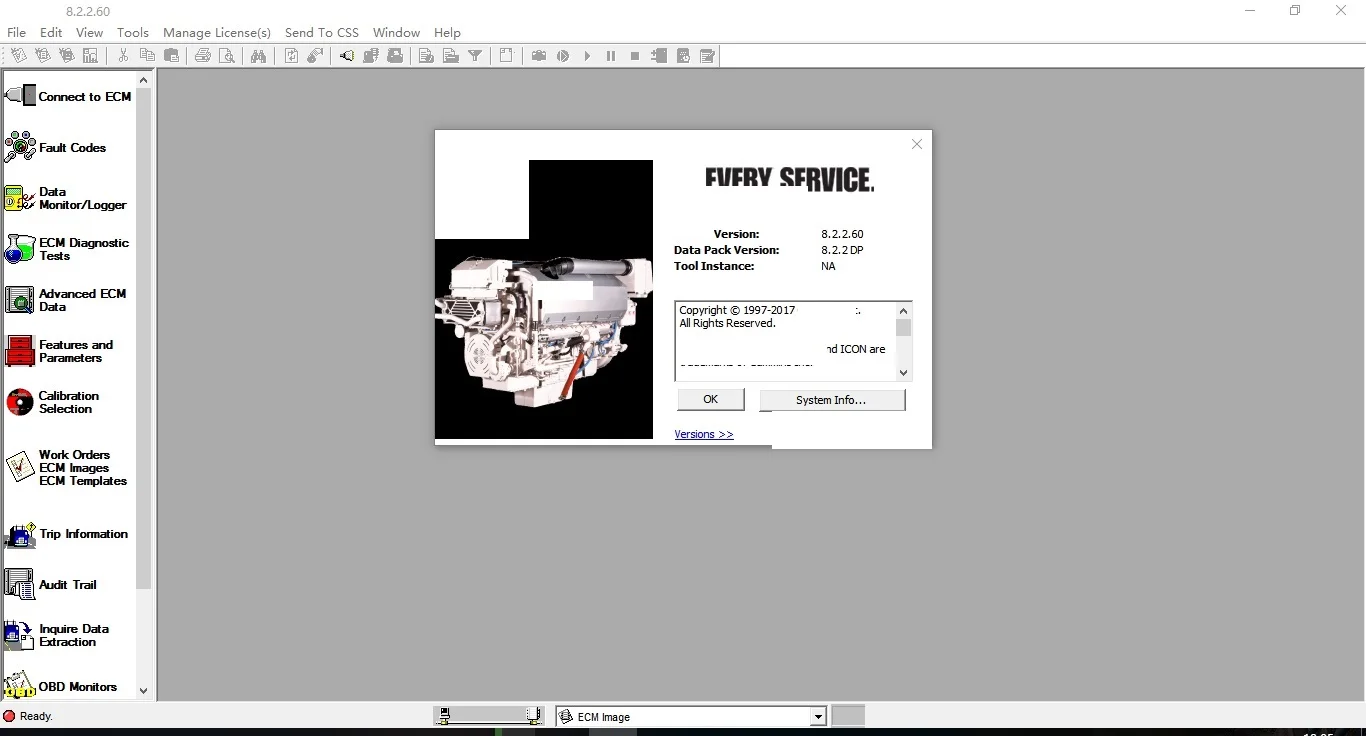This screenshot has width=1366, height=736.
Task: Click the Paste clipboard toolbar icon
Action: pyautogui.click(x=171, y=56)
